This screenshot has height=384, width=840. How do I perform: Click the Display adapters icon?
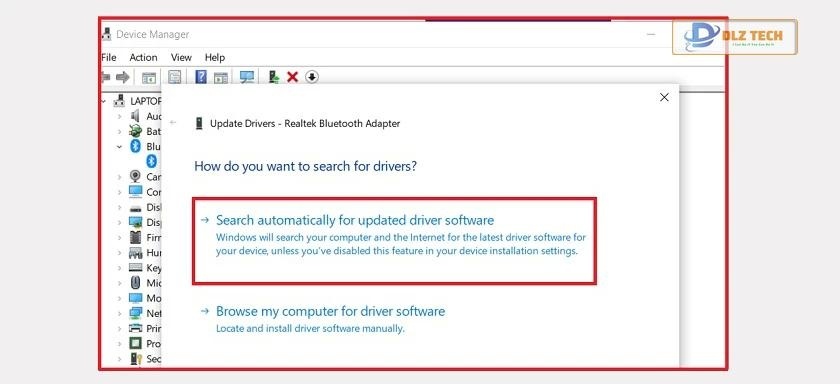pyautogui.click(x=136, y=222)
